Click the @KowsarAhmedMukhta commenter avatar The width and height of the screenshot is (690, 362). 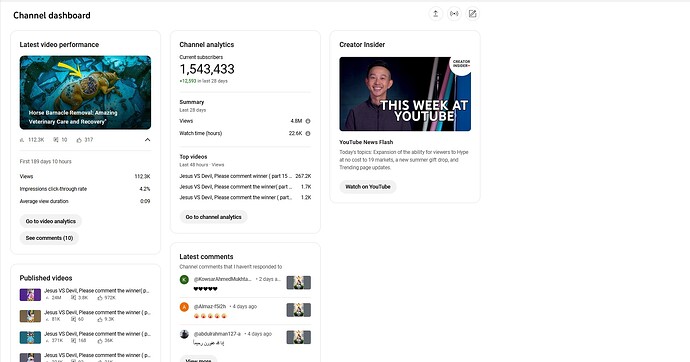click(184, 279)
